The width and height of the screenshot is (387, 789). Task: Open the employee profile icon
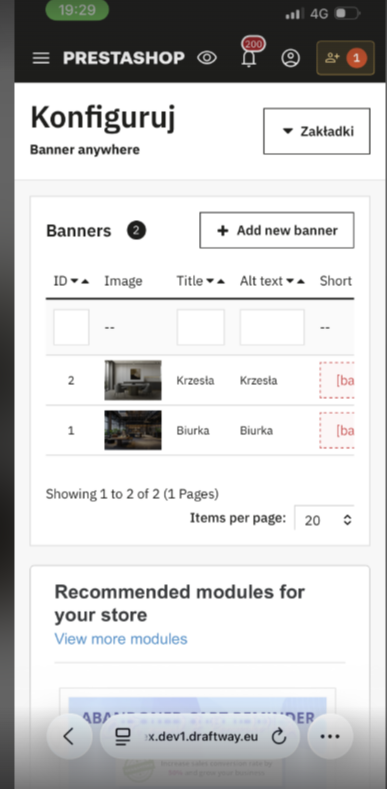[290, 58]
